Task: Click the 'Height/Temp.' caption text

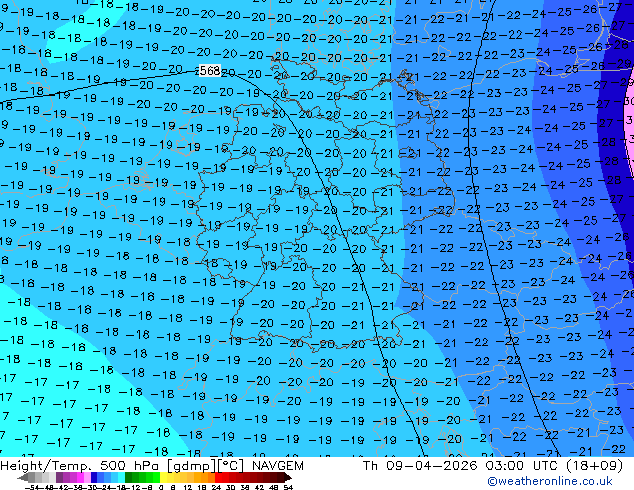Action: (46, 466)
